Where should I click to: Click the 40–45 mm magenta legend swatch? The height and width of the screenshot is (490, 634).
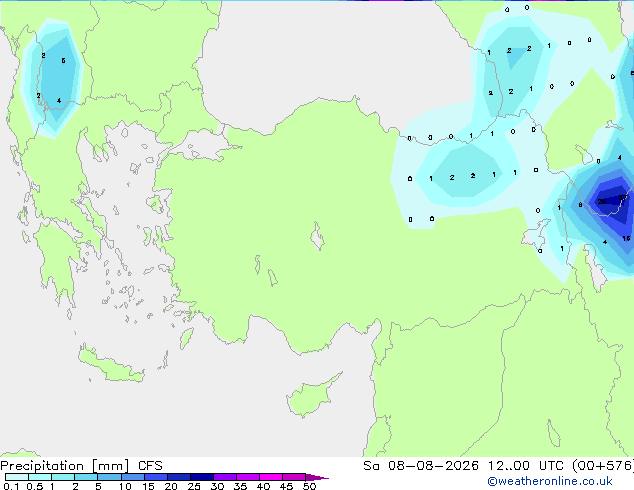(x=271, y=477)
